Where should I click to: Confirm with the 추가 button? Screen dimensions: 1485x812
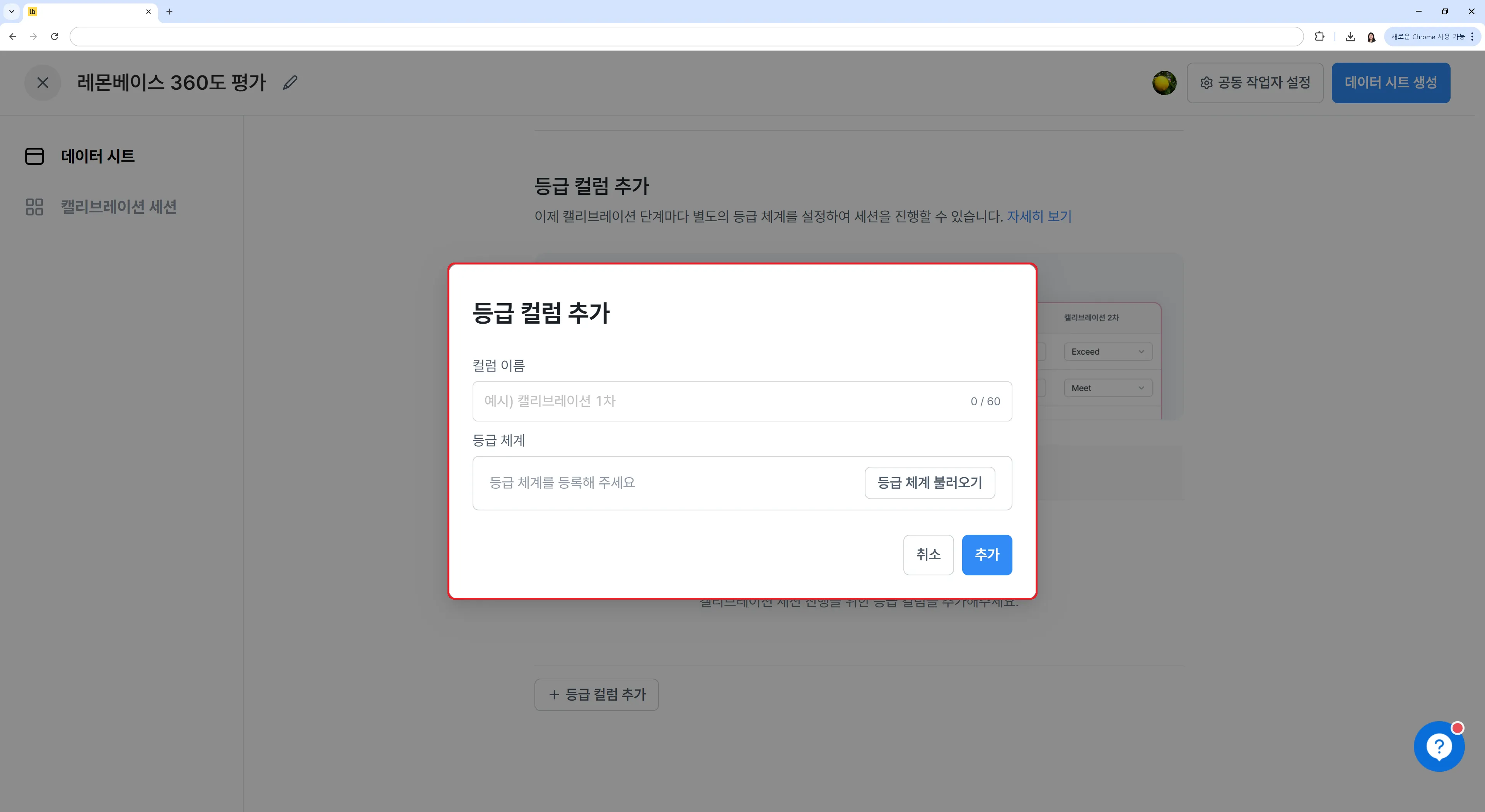(987, 555)
